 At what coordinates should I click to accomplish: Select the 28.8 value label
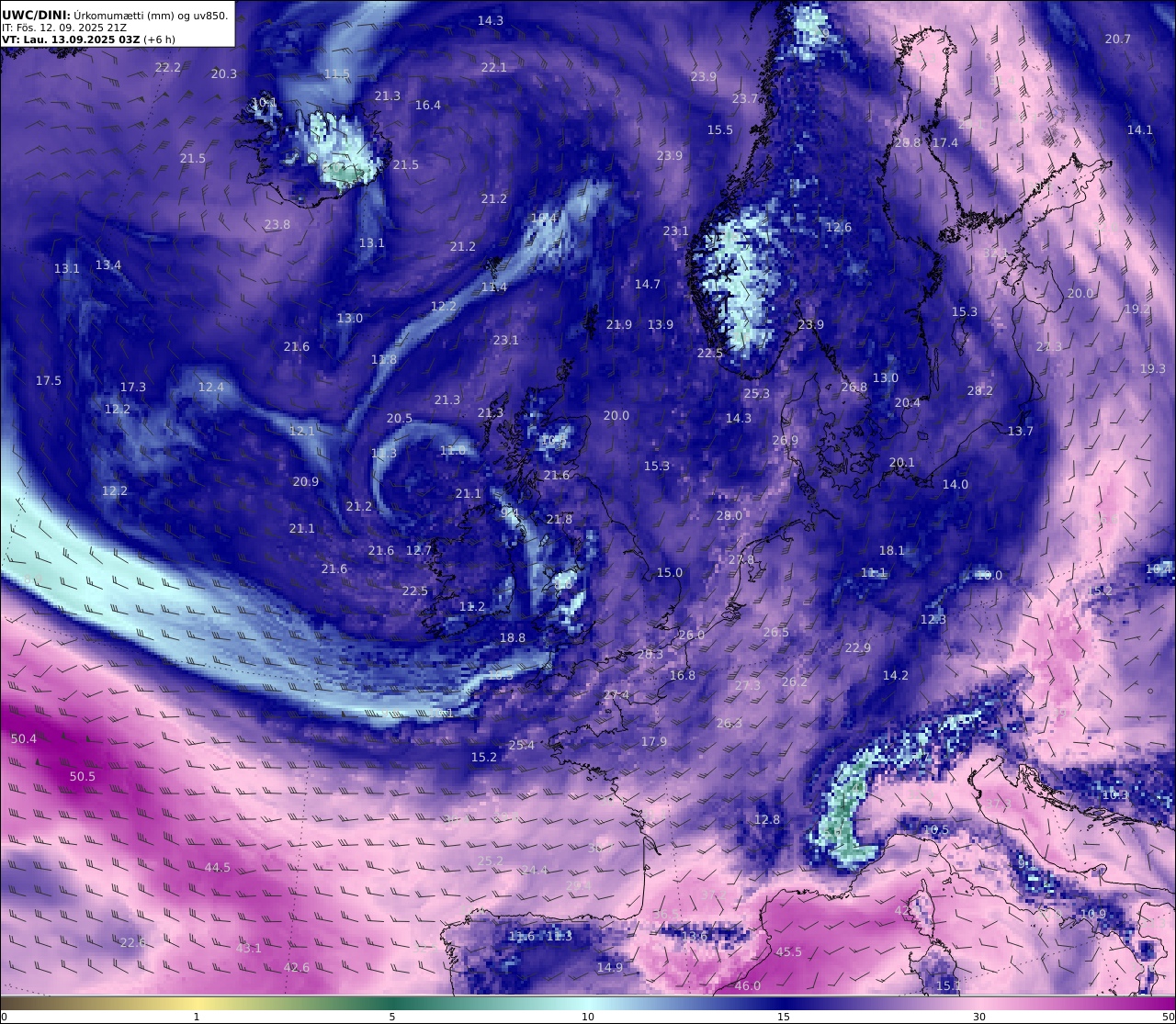click(907, 142)
